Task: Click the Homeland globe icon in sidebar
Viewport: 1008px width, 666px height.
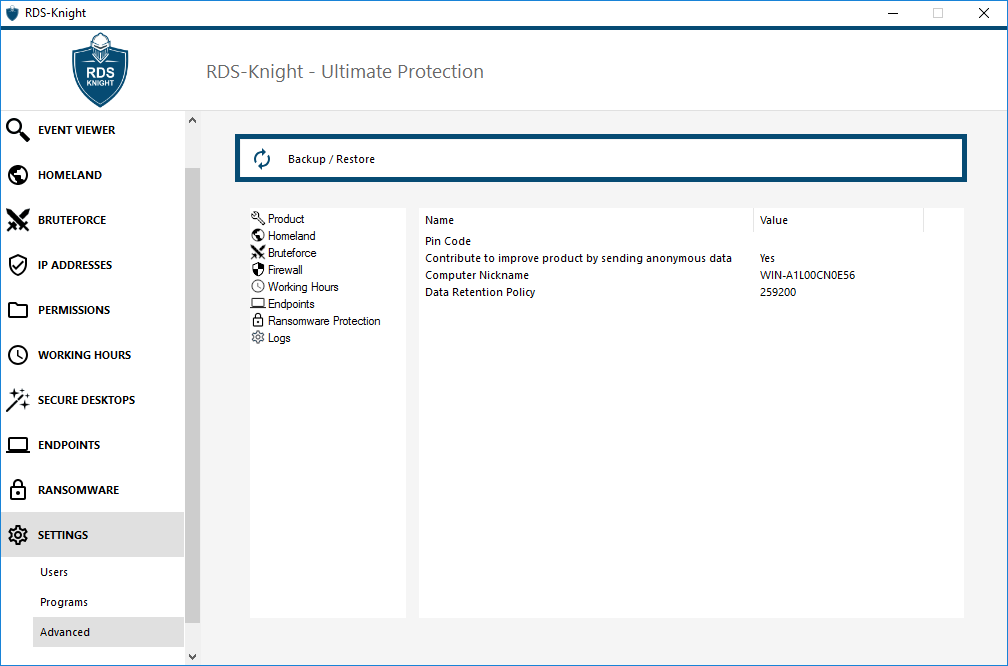Action: [18, 175]
